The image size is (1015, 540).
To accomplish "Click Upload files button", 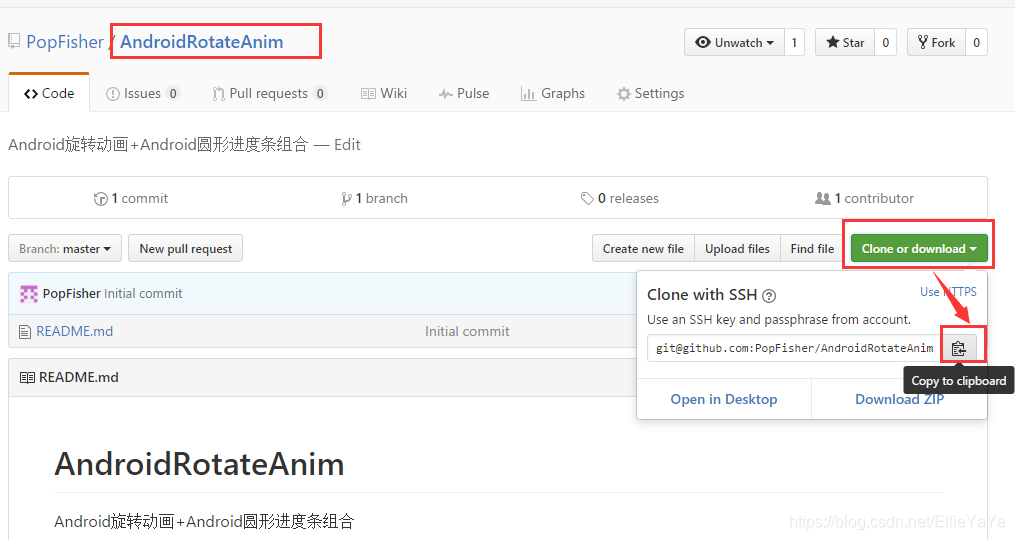I will 737,249.
